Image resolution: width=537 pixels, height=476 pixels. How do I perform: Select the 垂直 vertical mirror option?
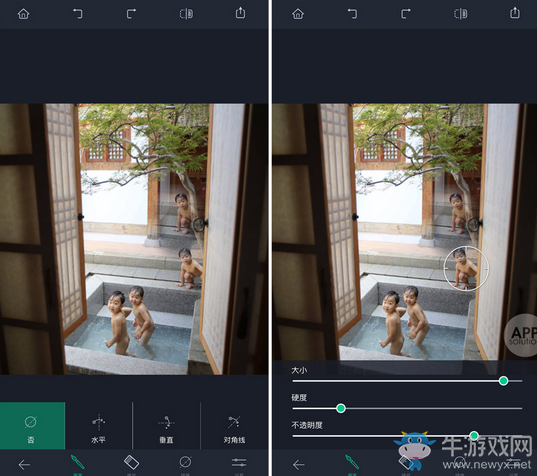(166, 426)
